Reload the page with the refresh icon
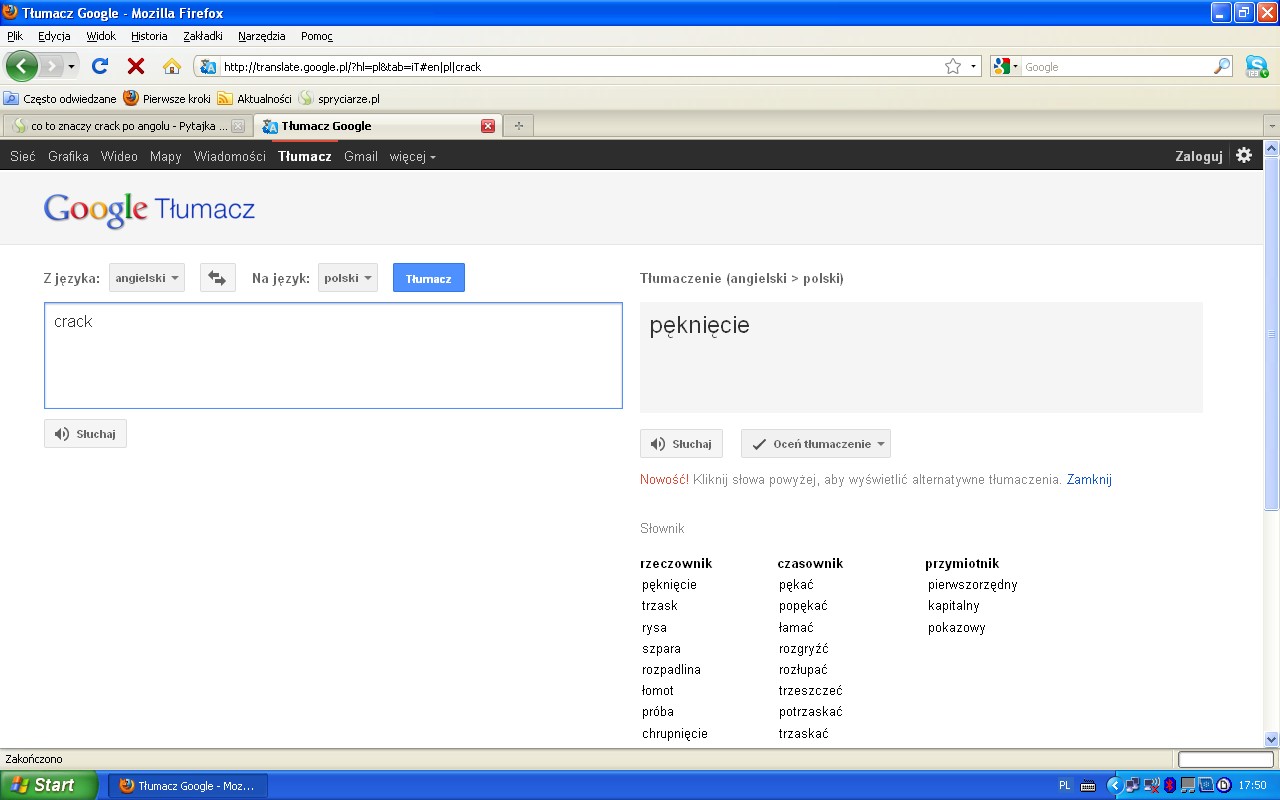Image resolution: width=1280 pixels, height=800 pixels. pyautogui.click(x=99, y=66)
